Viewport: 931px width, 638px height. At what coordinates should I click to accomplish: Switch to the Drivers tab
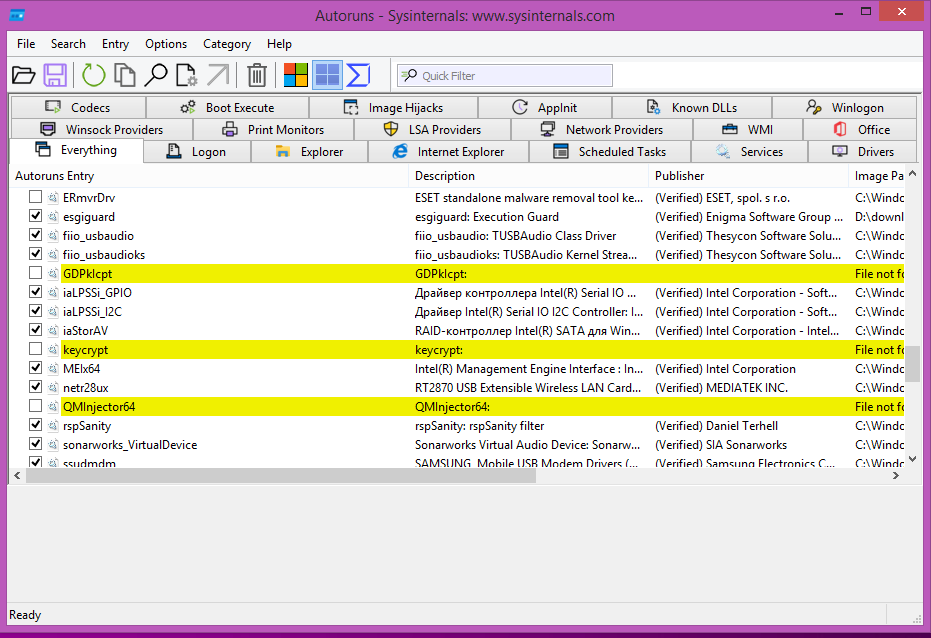(x=863, y=151)
